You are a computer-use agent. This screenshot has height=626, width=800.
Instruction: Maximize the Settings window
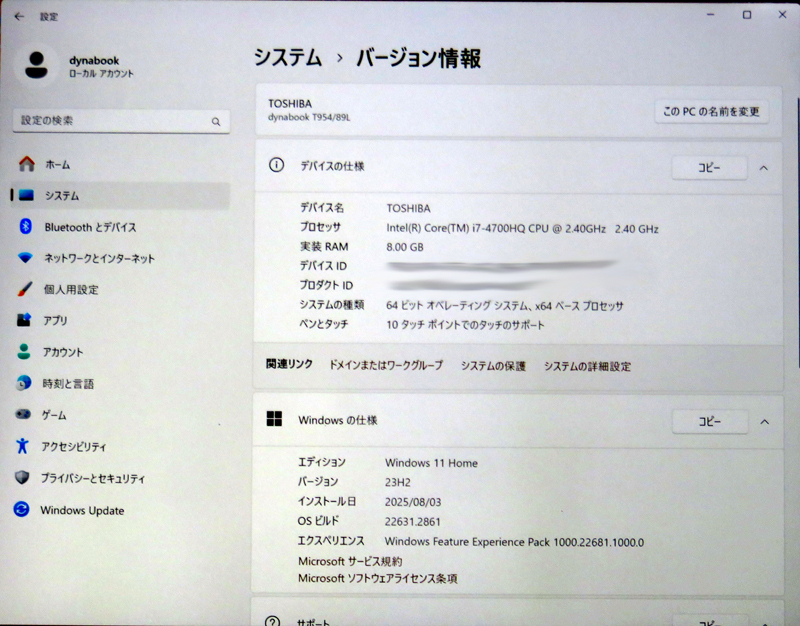(x=746, y=15)
